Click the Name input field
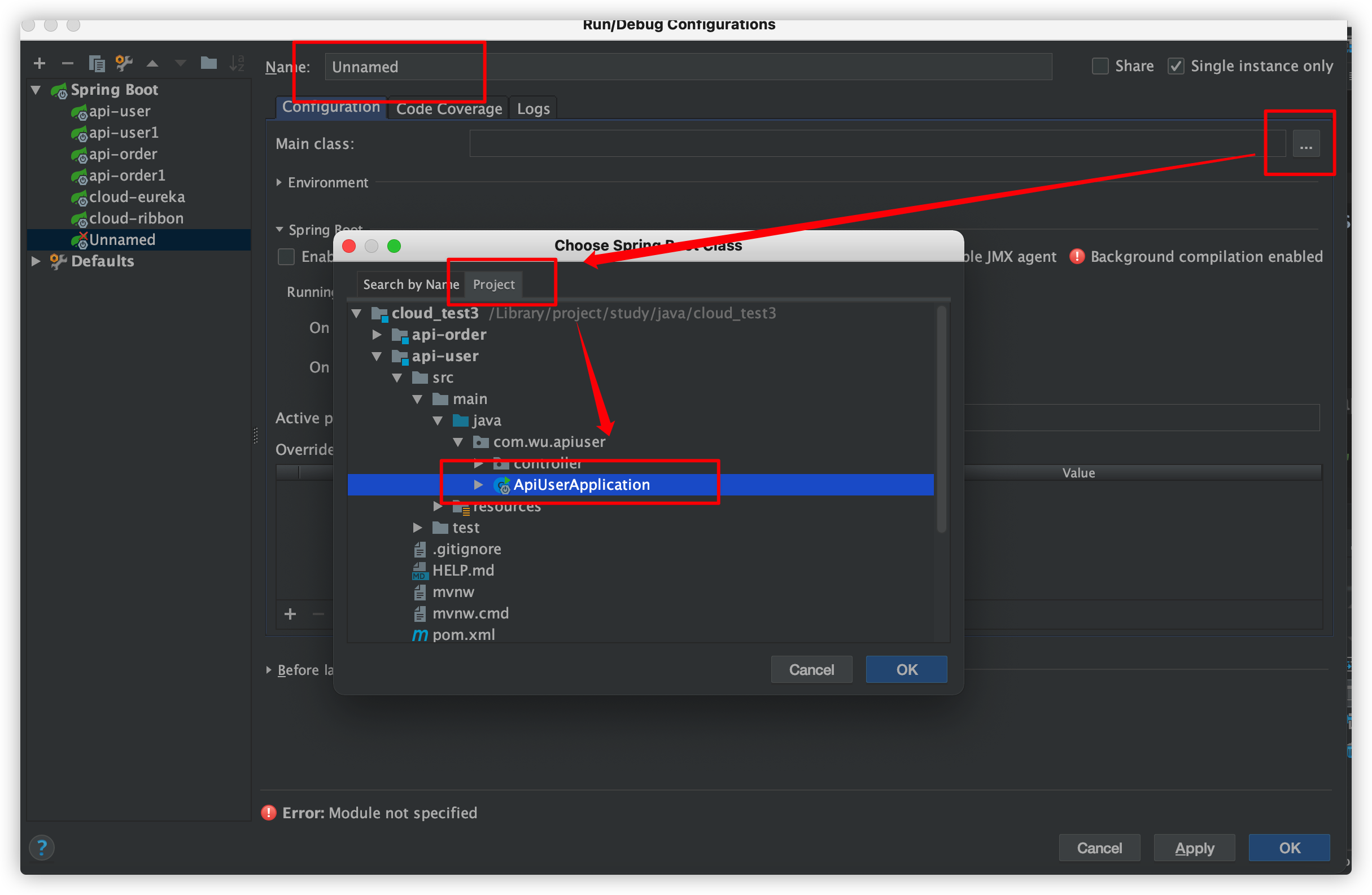 pyautogui.click(x=688, y=67)
